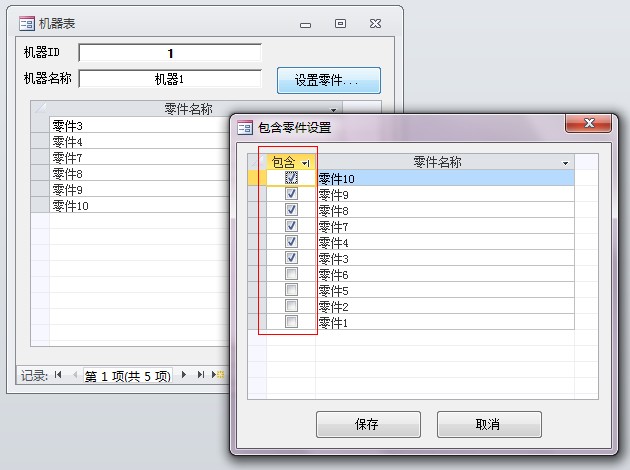Click the current record number box
This screenshot has height=470, width=630.
pyautogui.click(x=128, y=376)
